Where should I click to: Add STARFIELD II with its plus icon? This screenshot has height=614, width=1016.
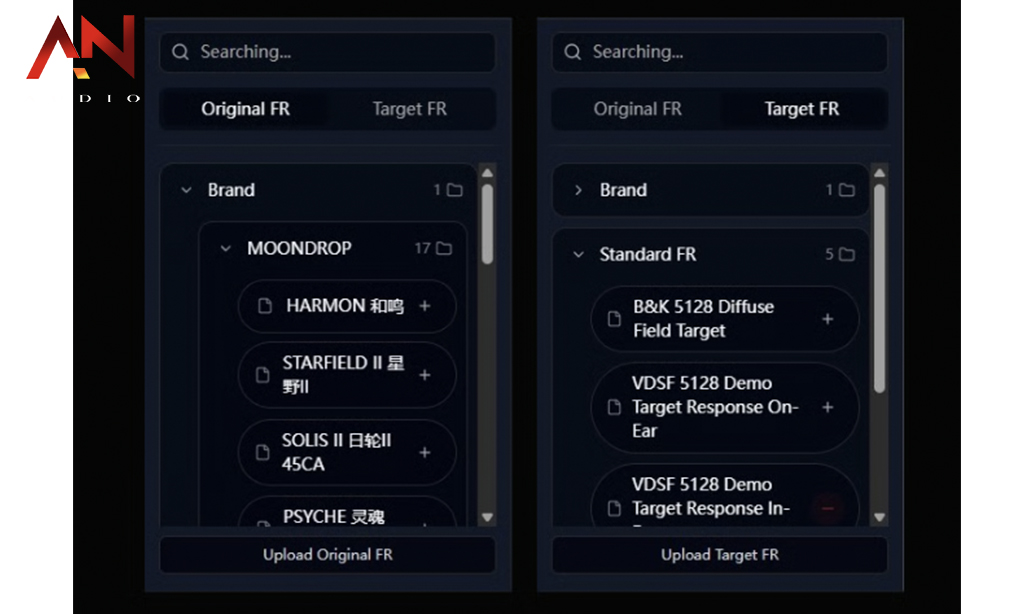[x=424, y=375]
